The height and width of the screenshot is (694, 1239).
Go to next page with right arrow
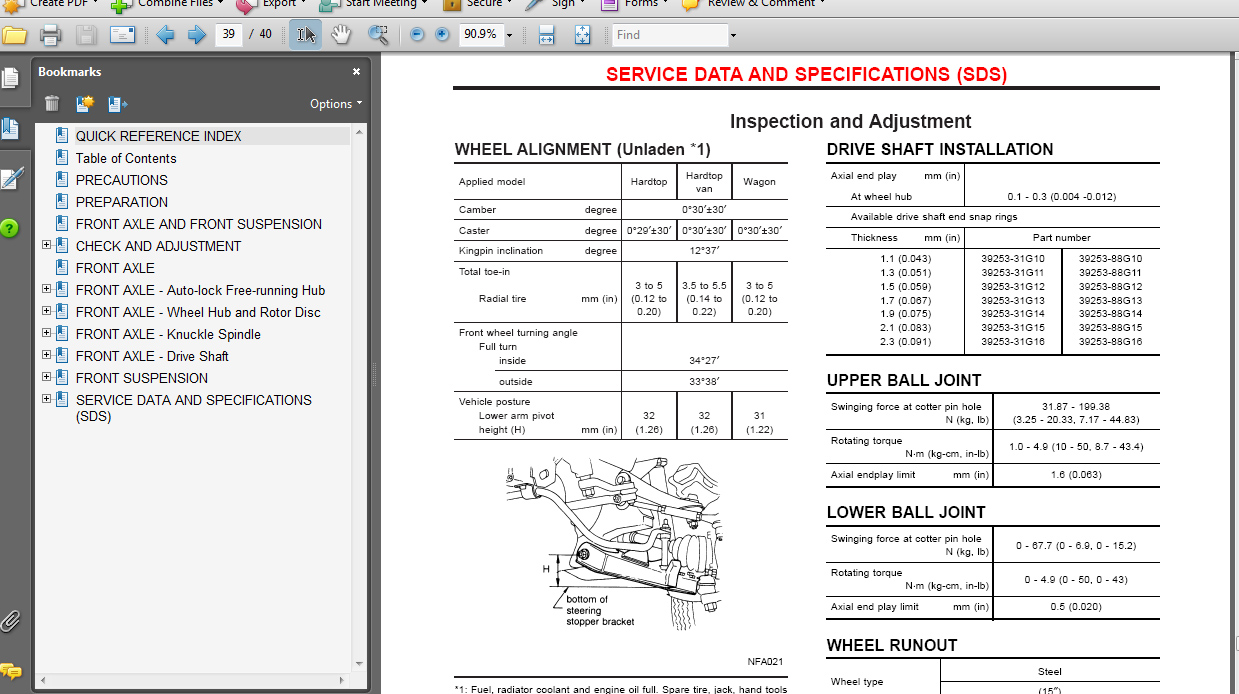coord(197,35)
